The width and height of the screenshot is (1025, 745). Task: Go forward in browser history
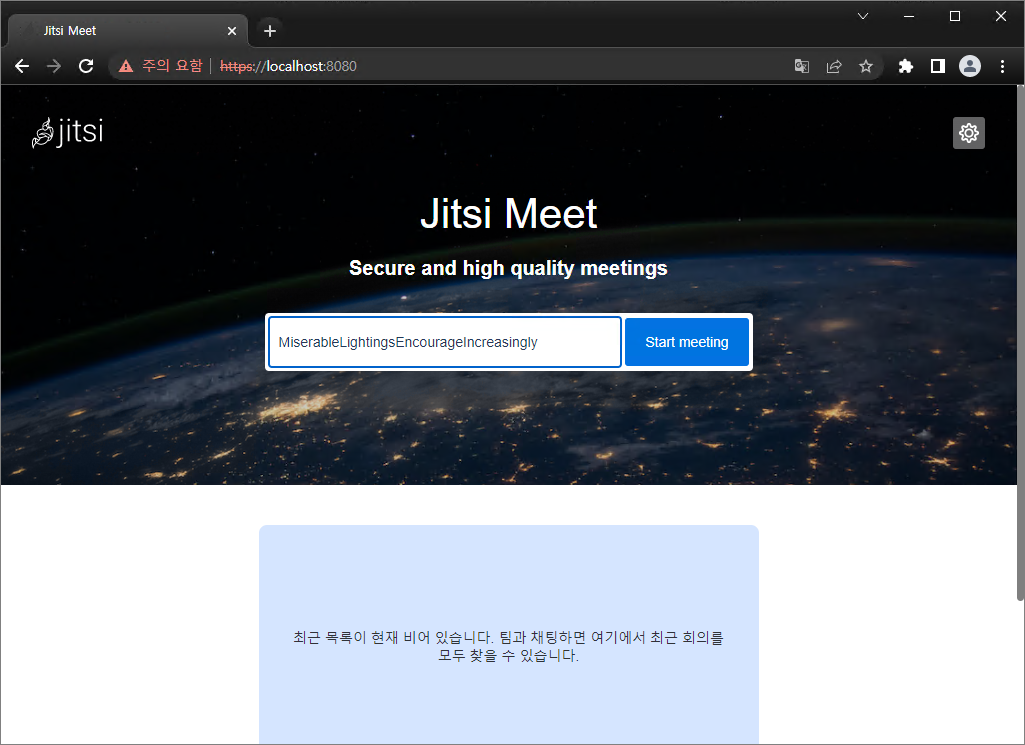point(54,66)
